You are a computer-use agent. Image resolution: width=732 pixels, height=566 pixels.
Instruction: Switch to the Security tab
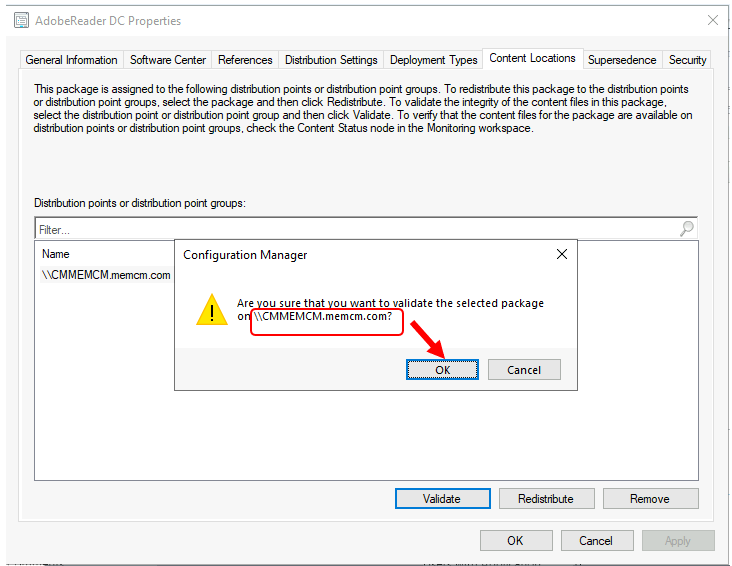coord(687,60)
